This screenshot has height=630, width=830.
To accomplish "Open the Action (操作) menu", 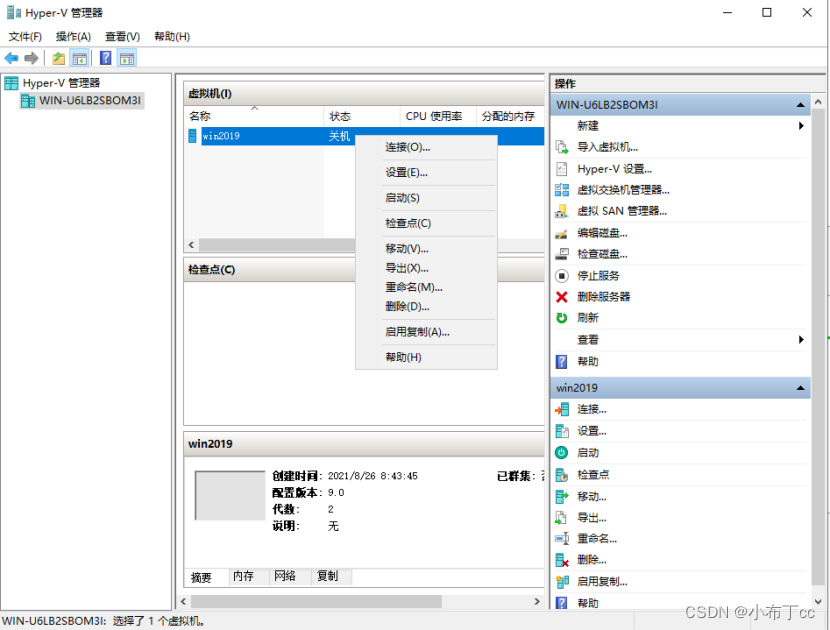I will 73,36.
